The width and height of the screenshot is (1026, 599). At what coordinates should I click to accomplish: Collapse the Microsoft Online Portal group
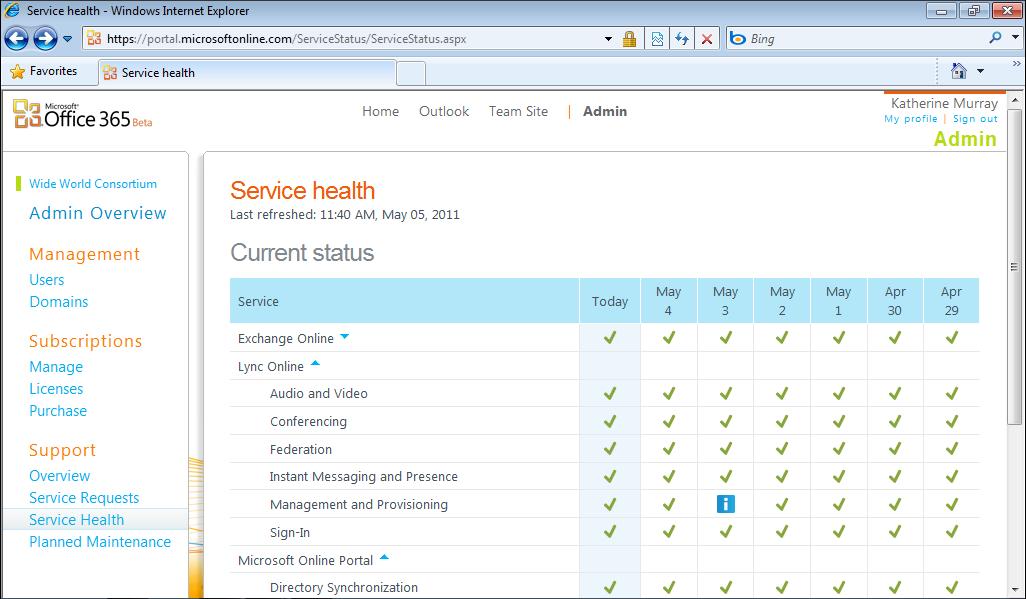[x=384, y=558]
